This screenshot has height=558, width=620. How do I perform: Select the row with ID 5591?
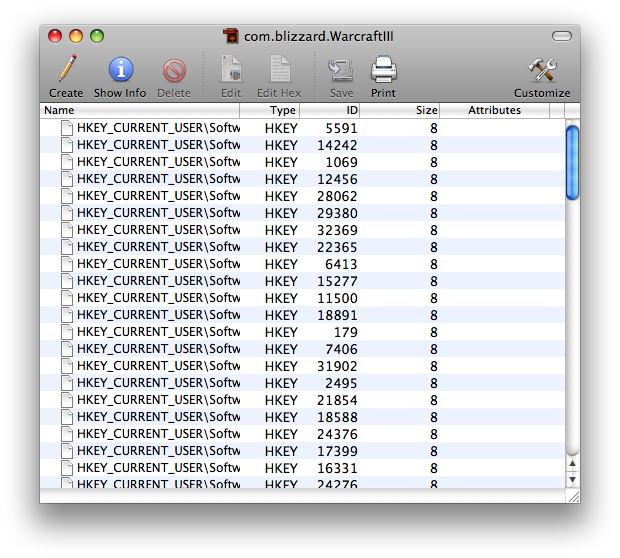(302, 128)
